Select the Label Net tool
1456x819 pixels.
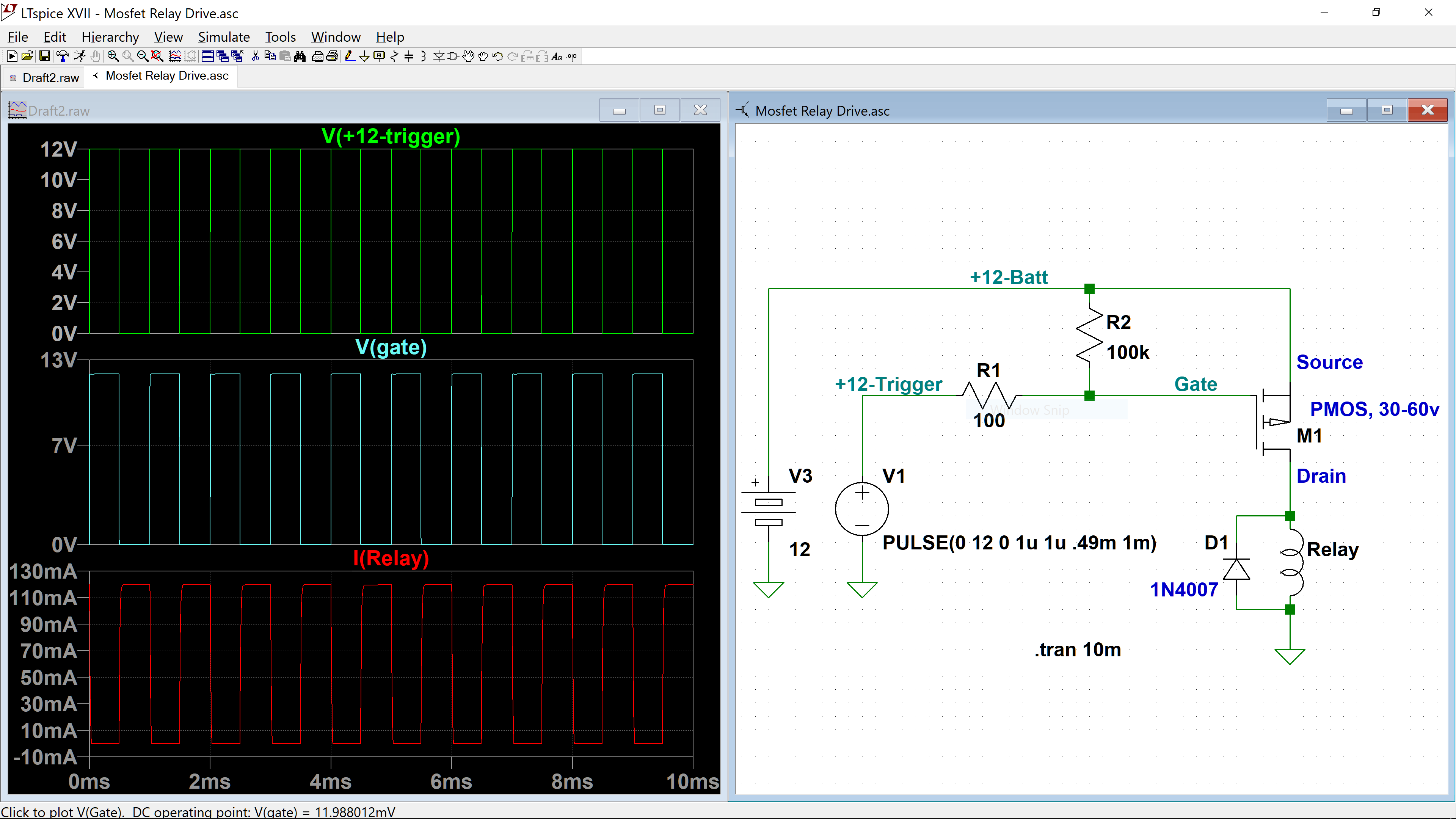379,56
